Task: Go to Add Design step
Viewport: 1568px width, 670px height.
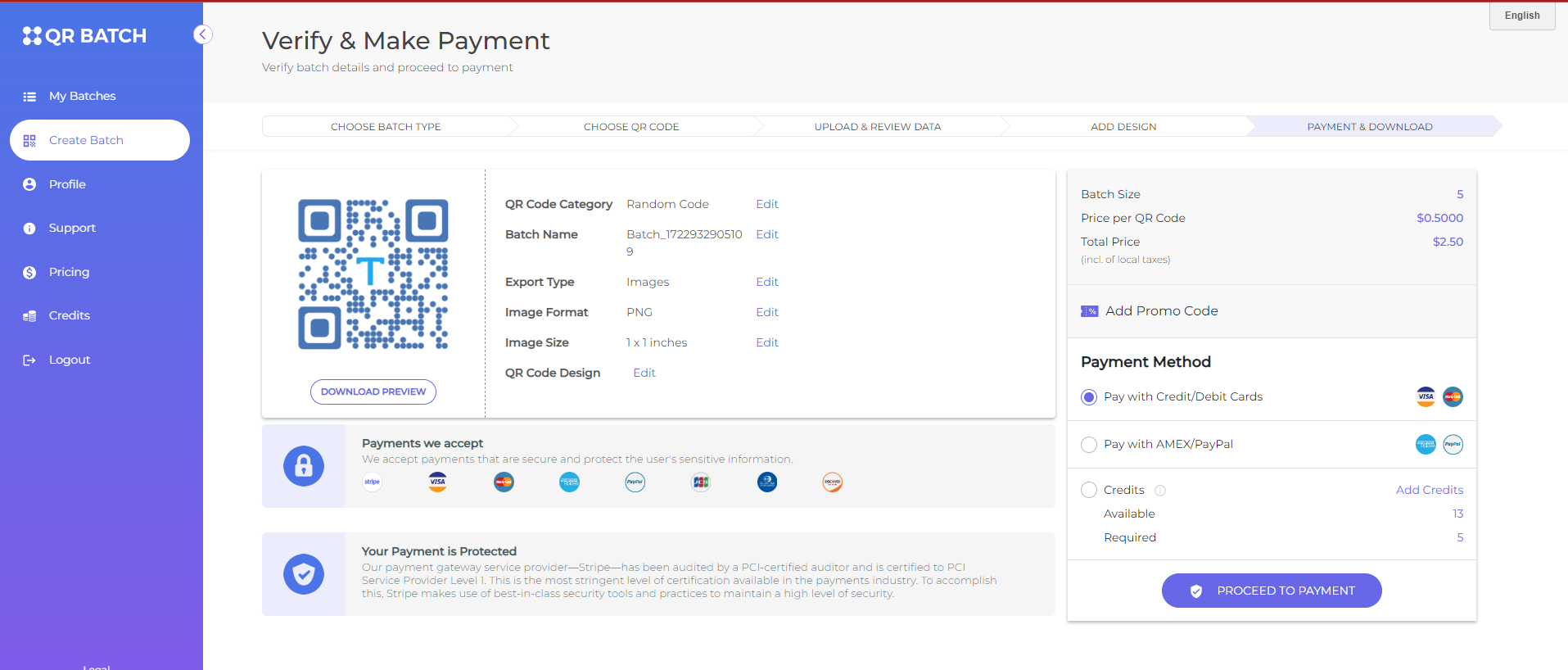Action: point(1123,126)
